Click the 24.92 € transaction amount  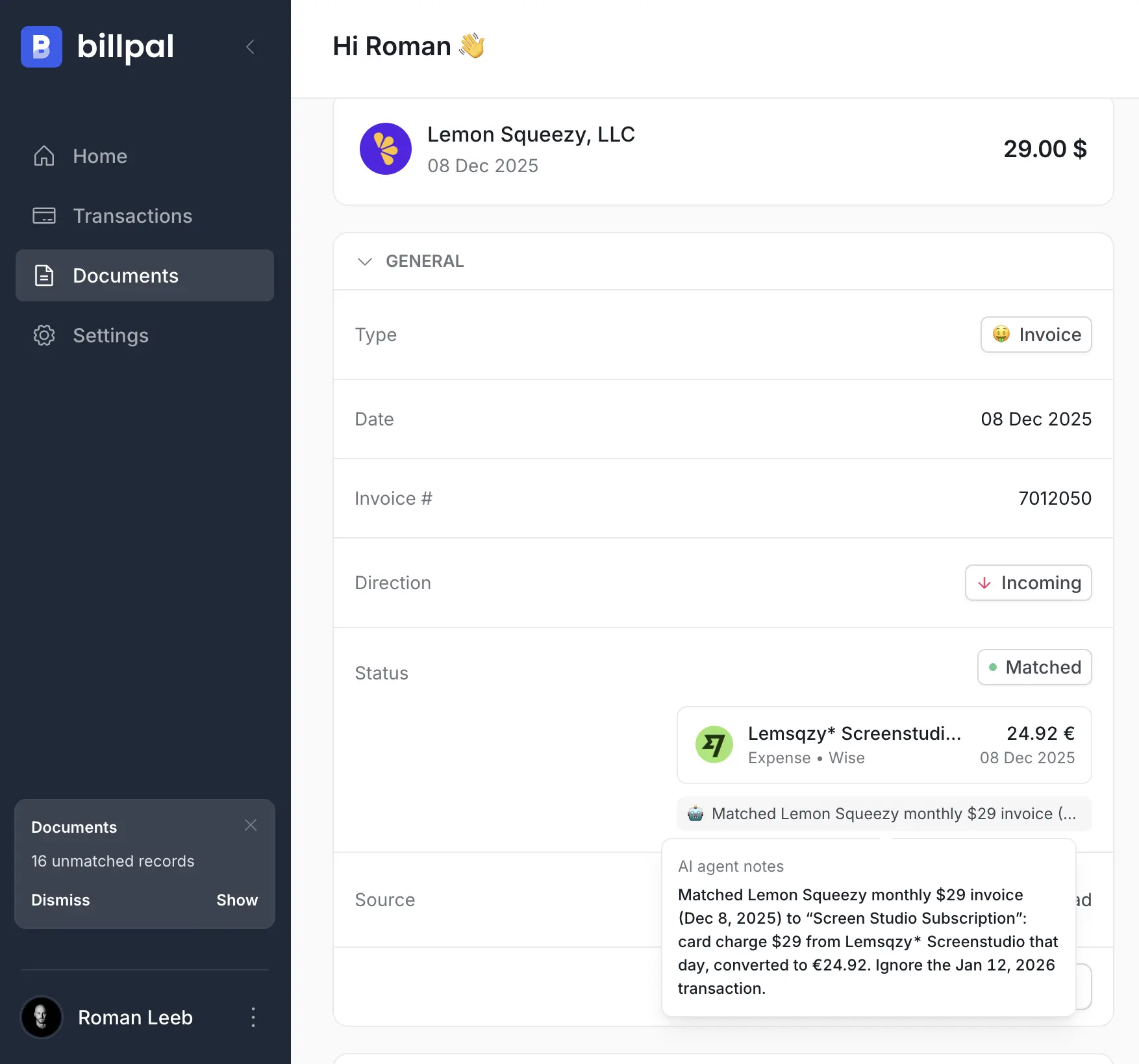click(x=1041, y=733)
